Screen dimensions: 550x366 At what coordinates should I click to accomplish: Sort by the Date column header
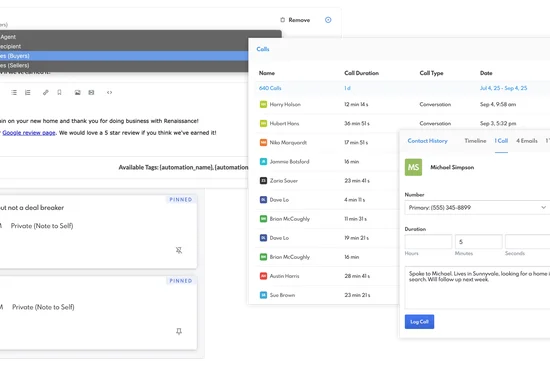(486, 73)
